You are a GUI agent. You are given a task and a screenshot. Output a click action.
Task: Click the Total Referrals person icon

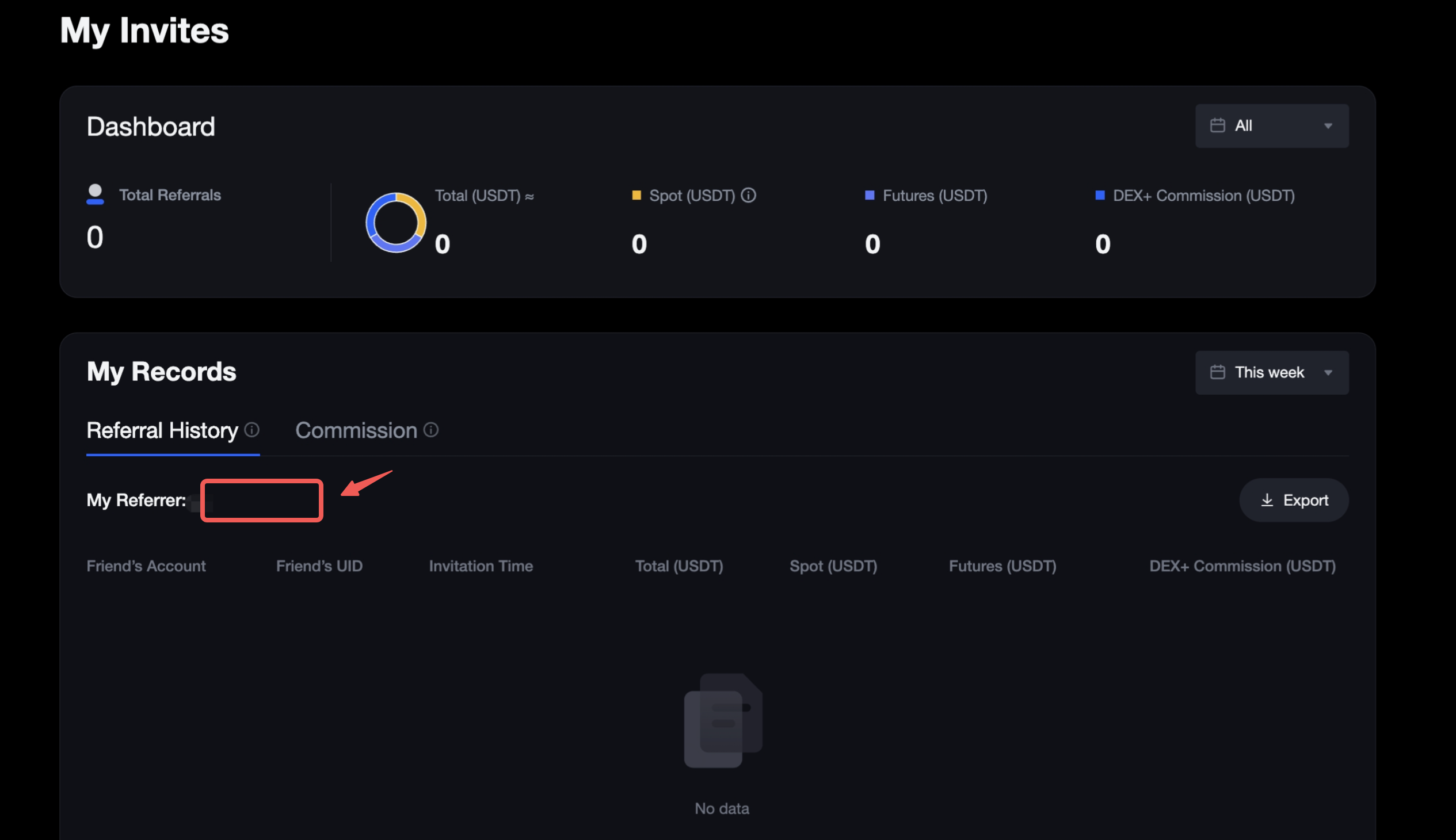[95, 194]
